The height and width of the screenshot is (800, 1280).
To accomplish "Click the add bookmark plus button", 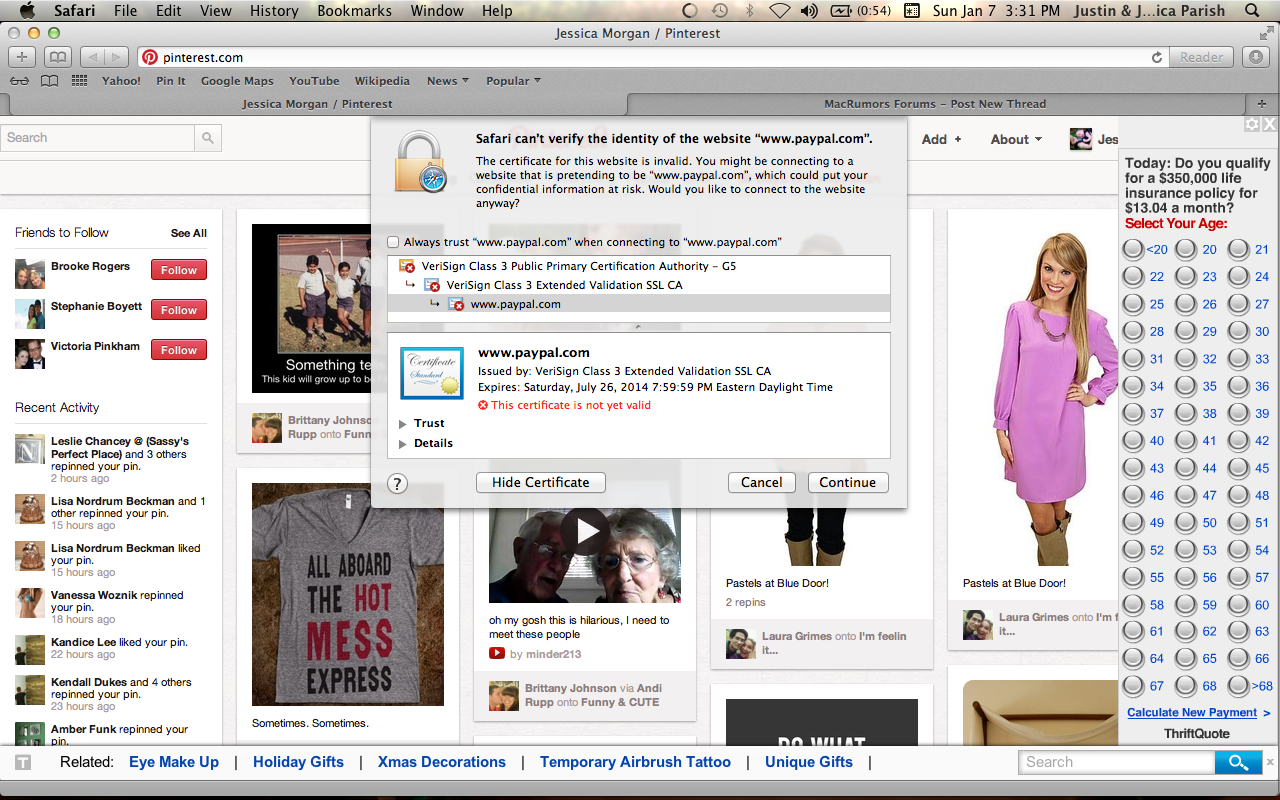I will tap(22, 57).
